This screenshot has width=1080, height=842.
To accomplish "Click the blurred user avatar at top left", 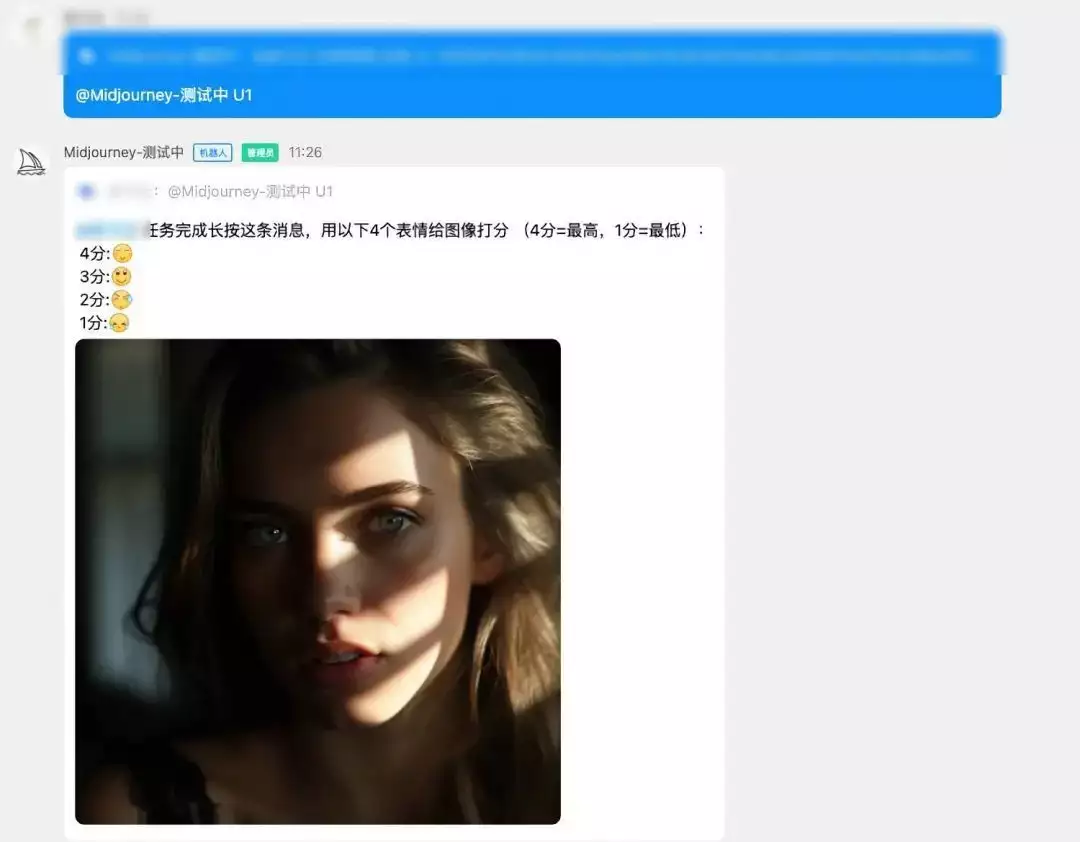I will coord(32,28).
